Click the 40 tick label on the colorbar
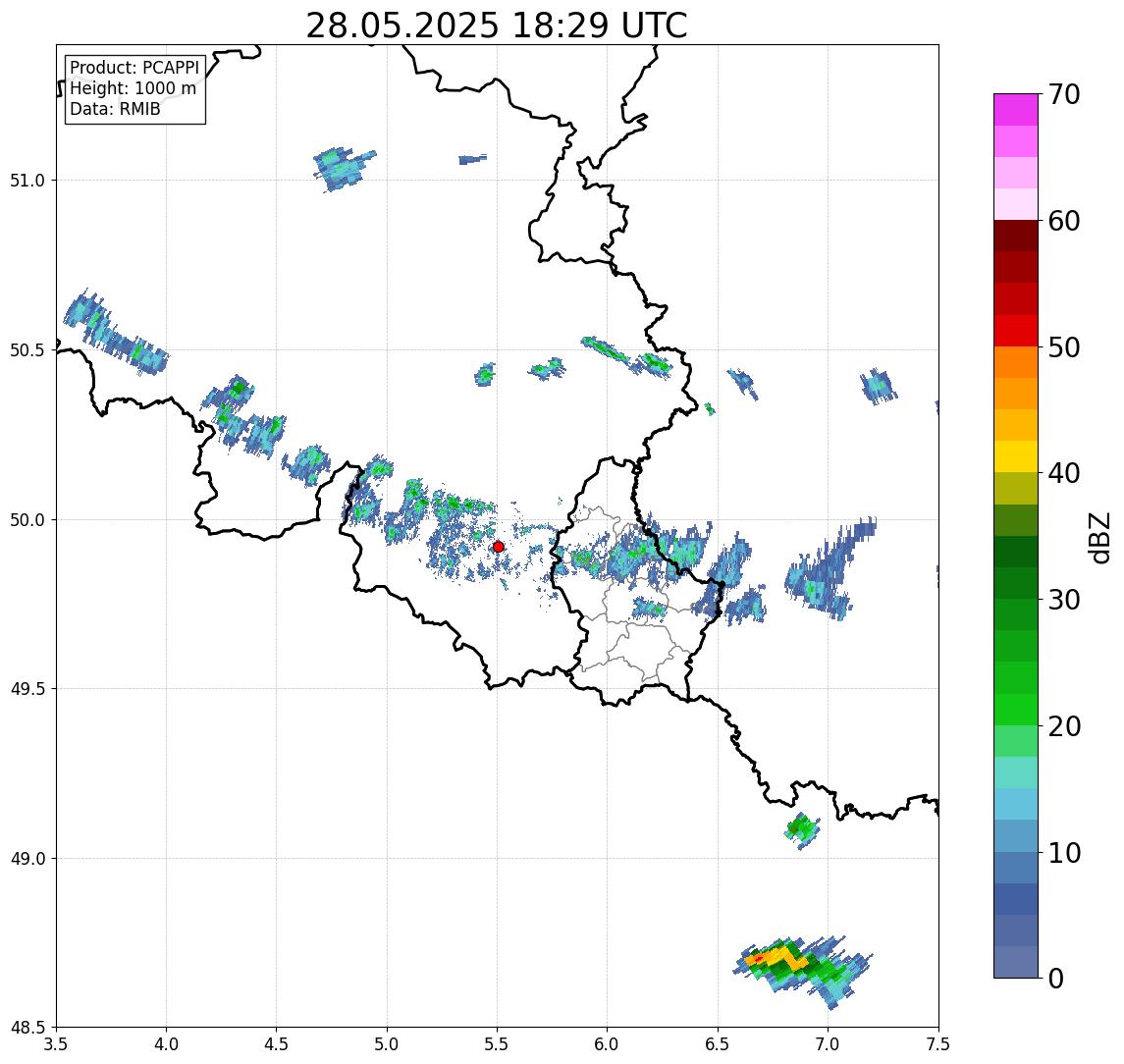The height and width of the screenshot is (1064, 1124). [x=1063, y=473]
